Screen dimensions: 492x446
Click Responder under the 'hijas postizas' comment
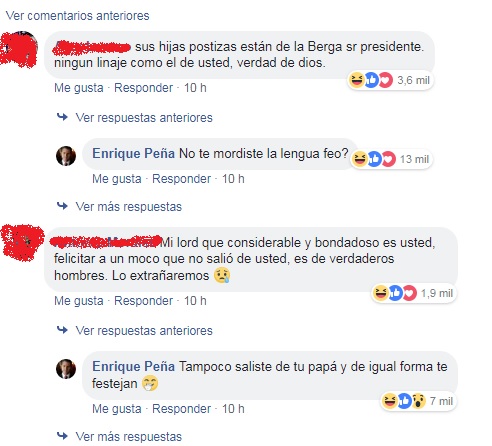[x=143, y=88]
